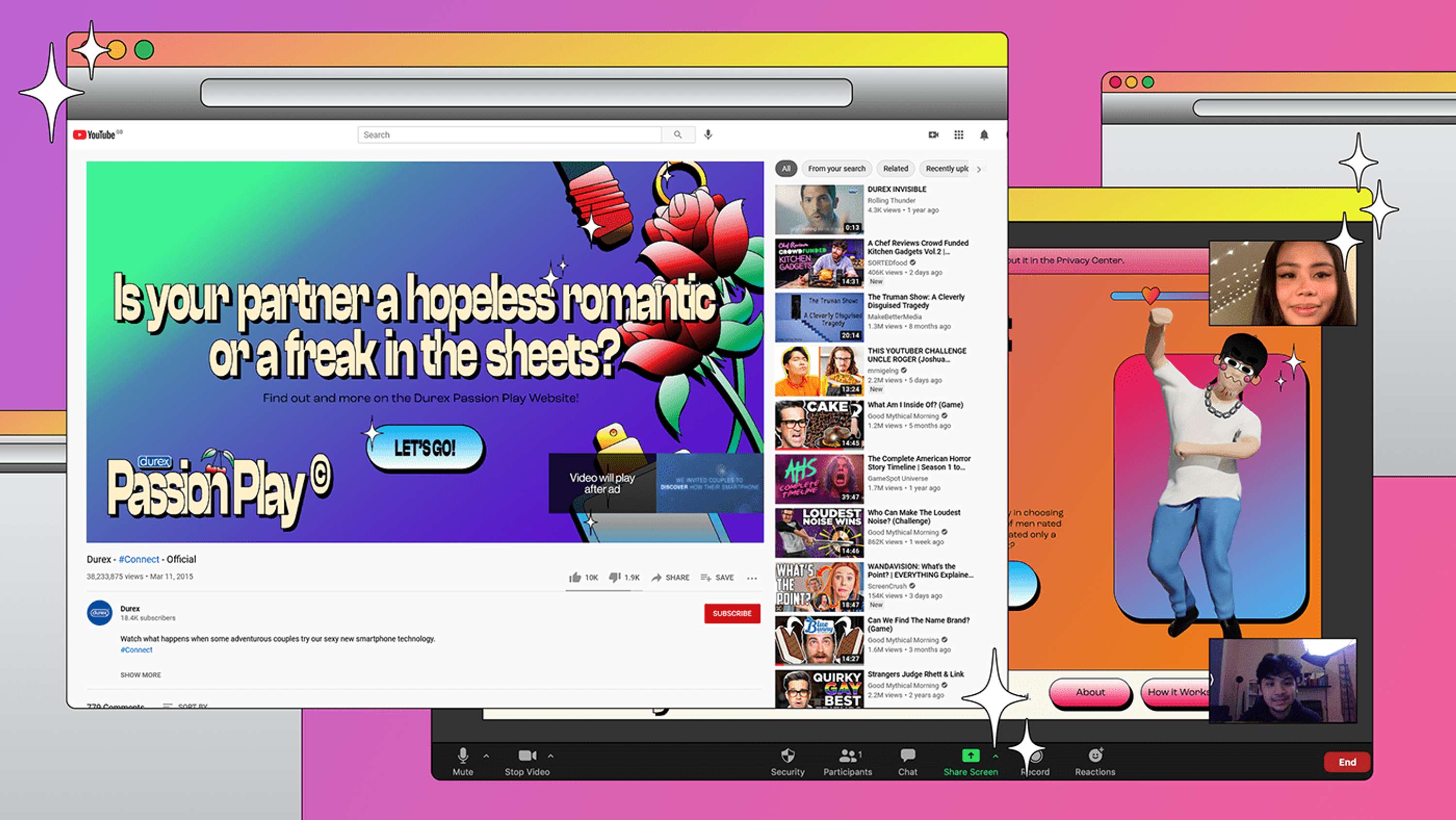Click the green dot on right browser window
This screenshot has width=1456, height=820.
click(1147, 82)
